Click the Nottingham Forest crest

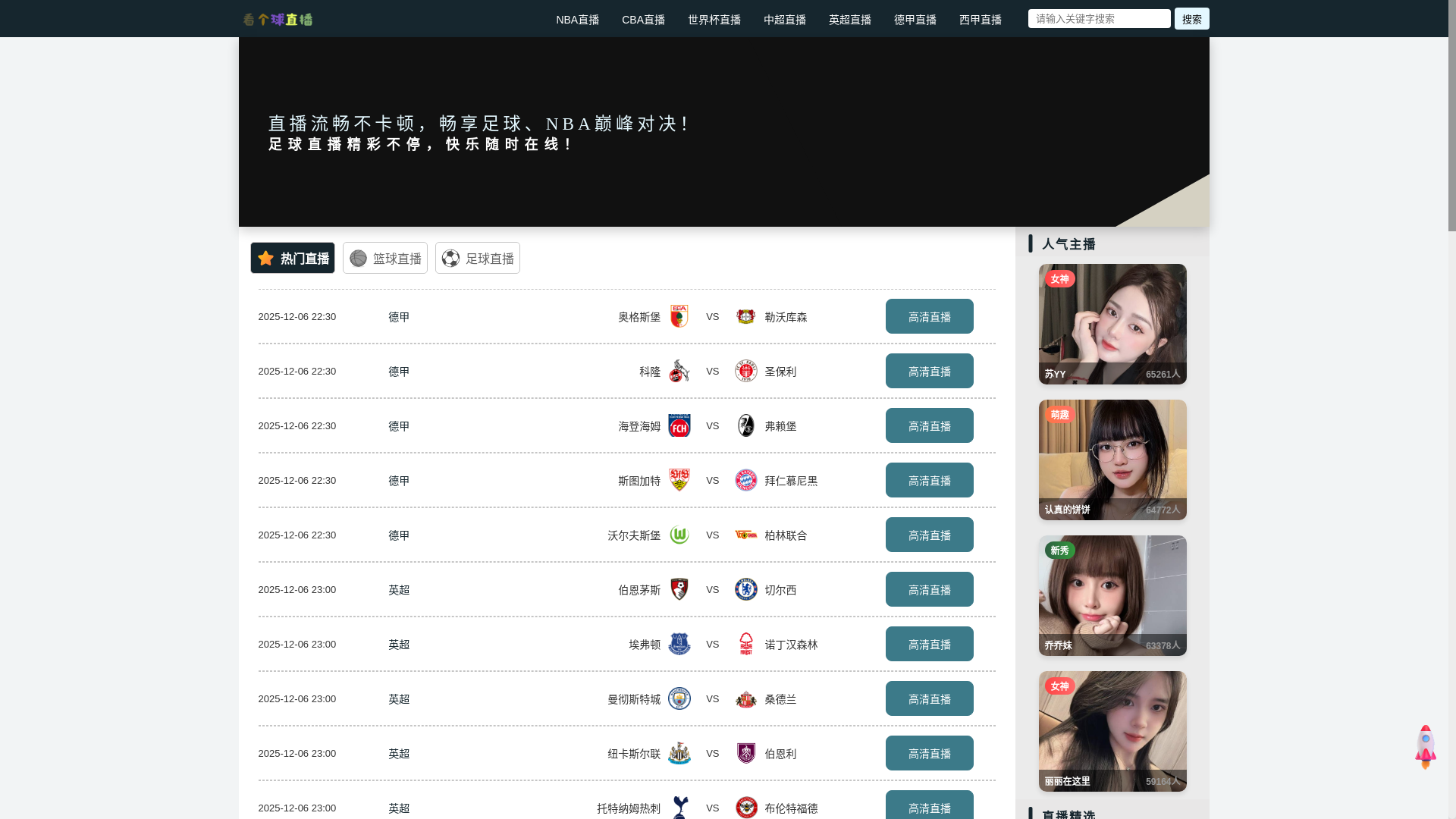pyautogui.click(x=746, y=644)
